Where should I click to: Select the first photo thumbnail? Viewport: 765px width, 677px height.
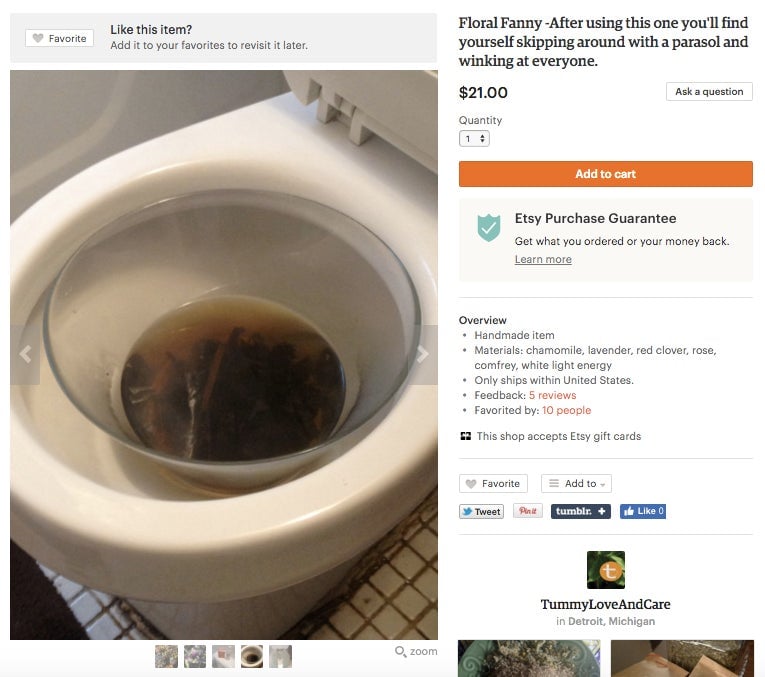167,656
